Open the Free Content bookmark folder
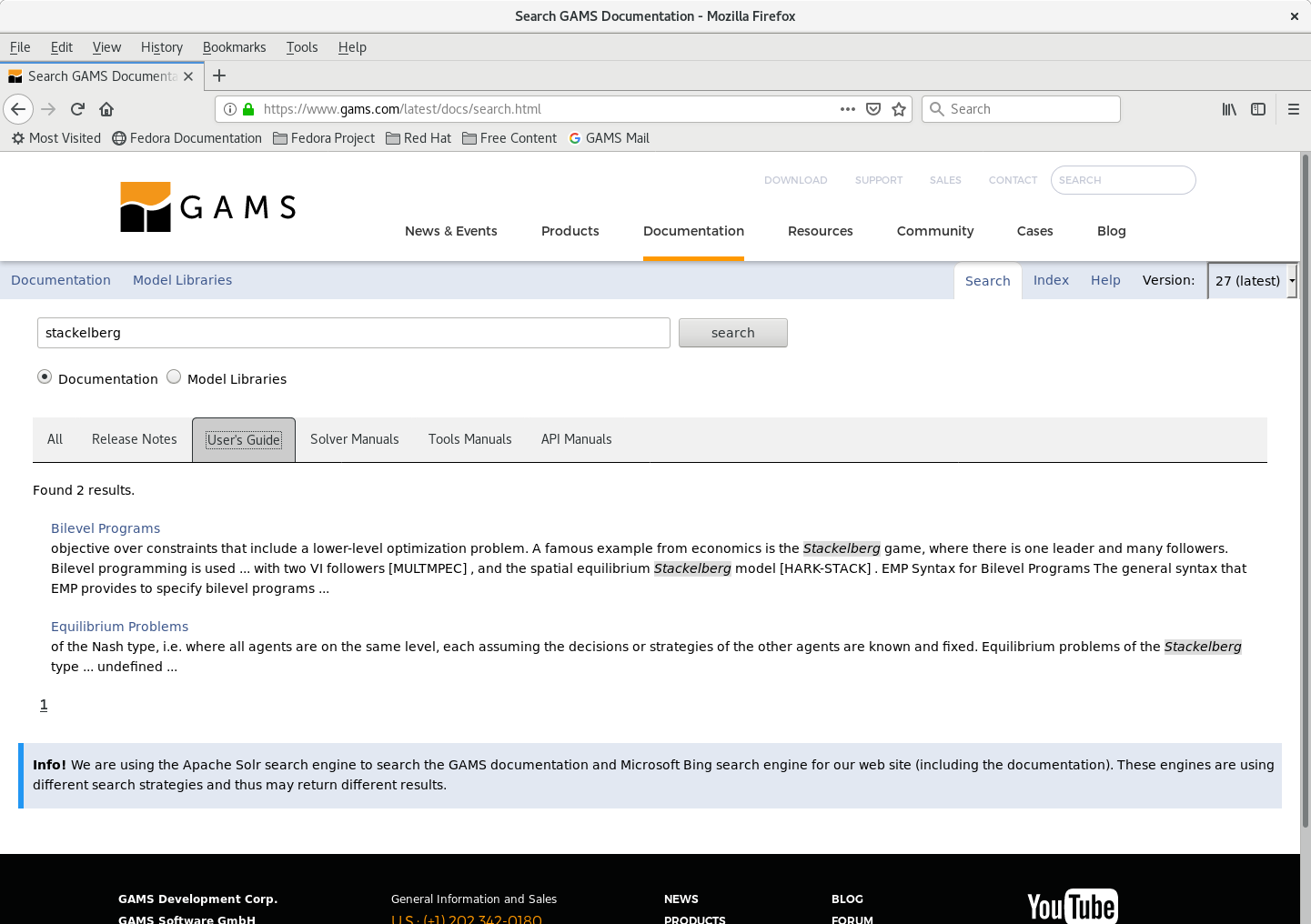The width and height of the screenshot is (1311, 924). tap(509, 138)
